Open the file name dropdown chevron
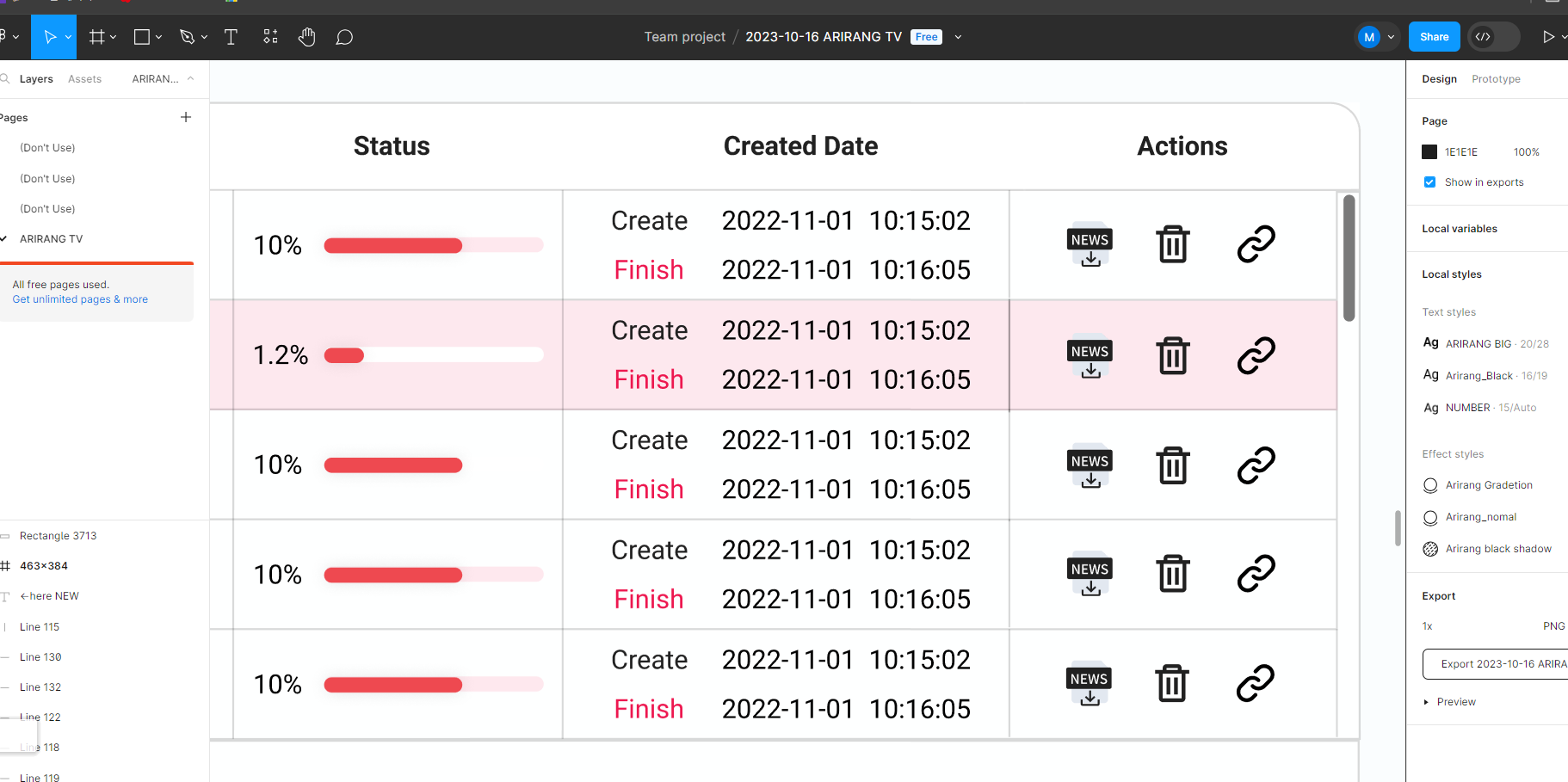Screen dimensions: 1568x782 coord(958,37)
